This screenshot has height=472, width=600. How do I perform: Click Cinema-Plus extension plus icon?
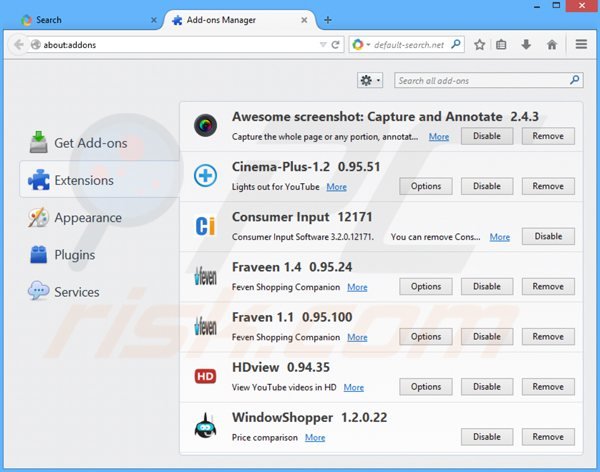pyautogui.click(x=205, y=176)
